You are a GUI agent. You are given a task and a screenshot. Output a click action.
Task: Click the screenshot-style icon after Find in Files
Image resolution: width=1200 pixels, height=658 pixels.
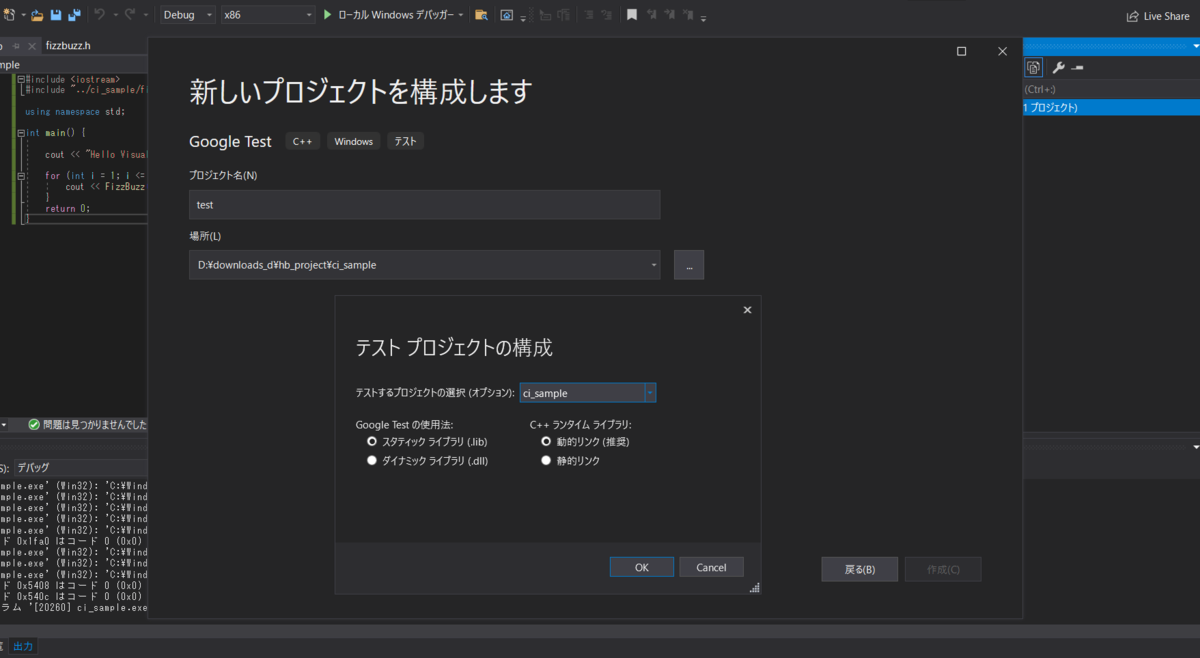coord(507,15)
